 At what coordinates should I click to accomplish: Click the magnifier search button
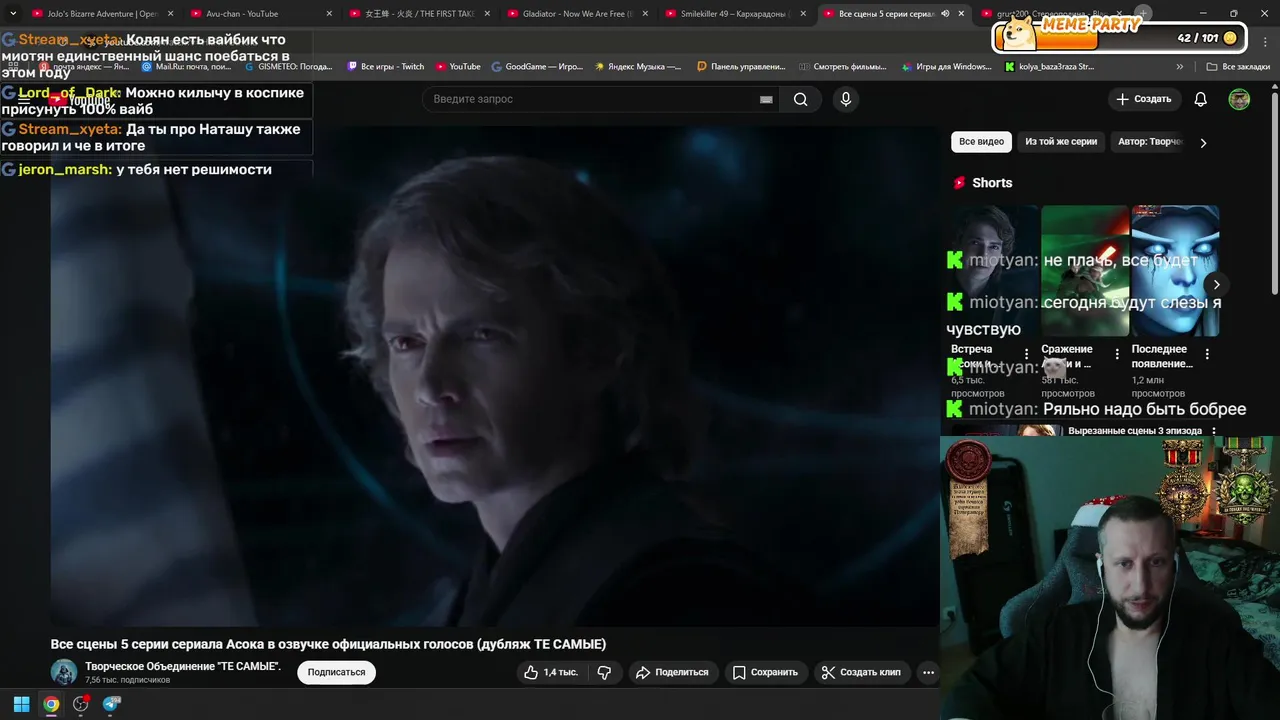tap(800, 99)
